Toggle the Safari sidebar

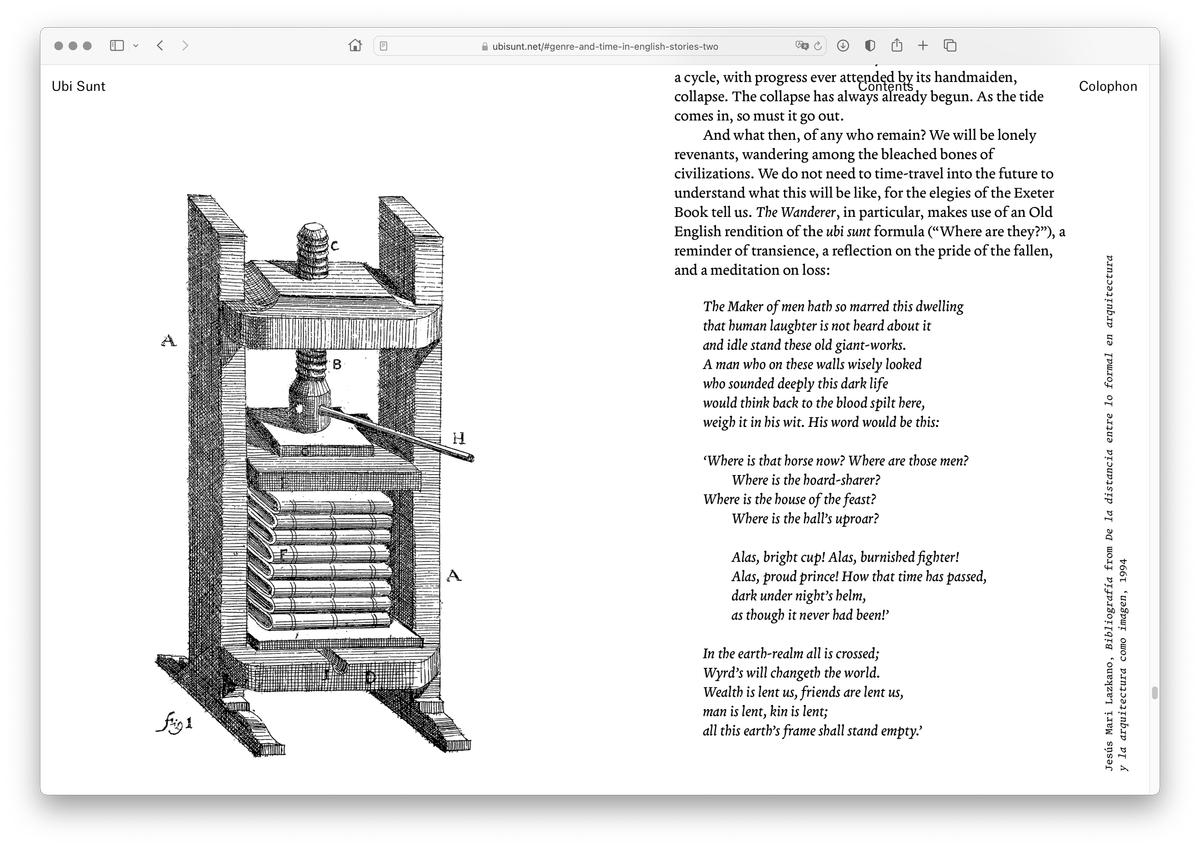coord(117,45)
